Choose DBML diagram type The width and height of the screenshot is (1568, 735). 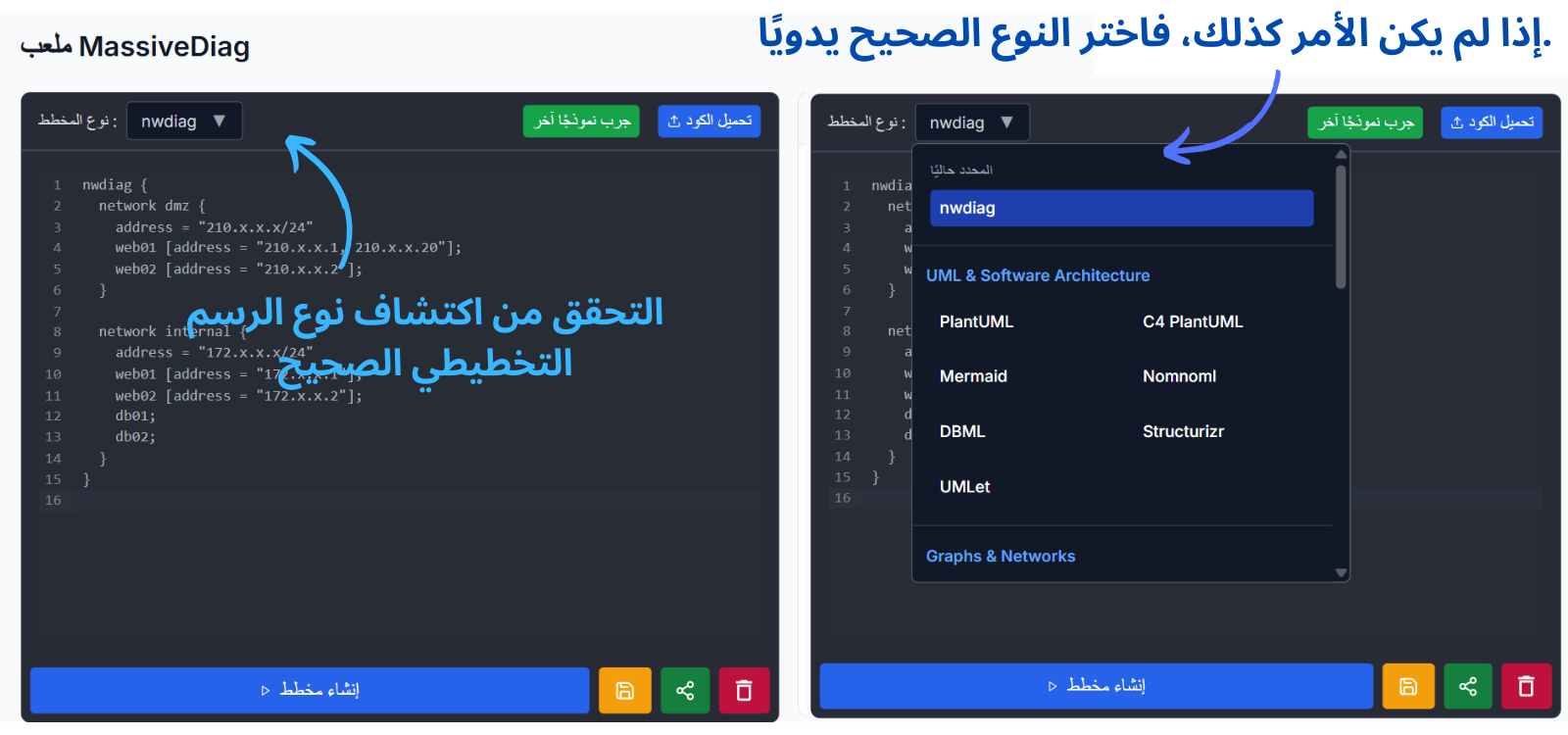point(962,431)
